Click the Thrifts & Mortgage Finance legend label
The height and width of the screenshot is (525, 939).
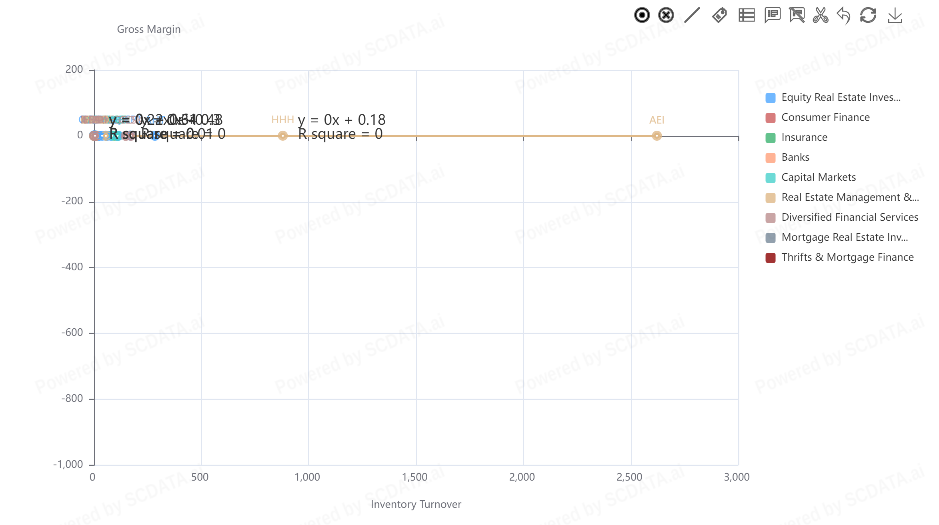point(847,258)
